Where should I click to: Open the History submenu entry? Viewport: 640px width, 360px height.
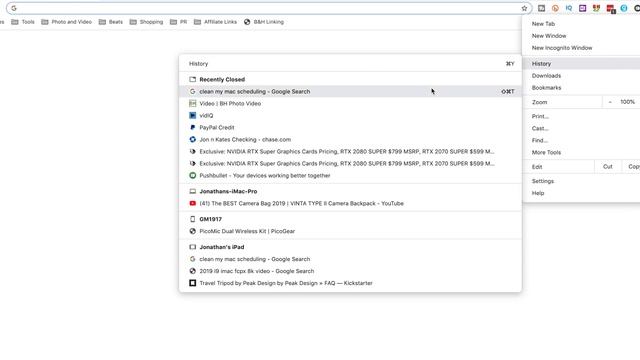581,64
